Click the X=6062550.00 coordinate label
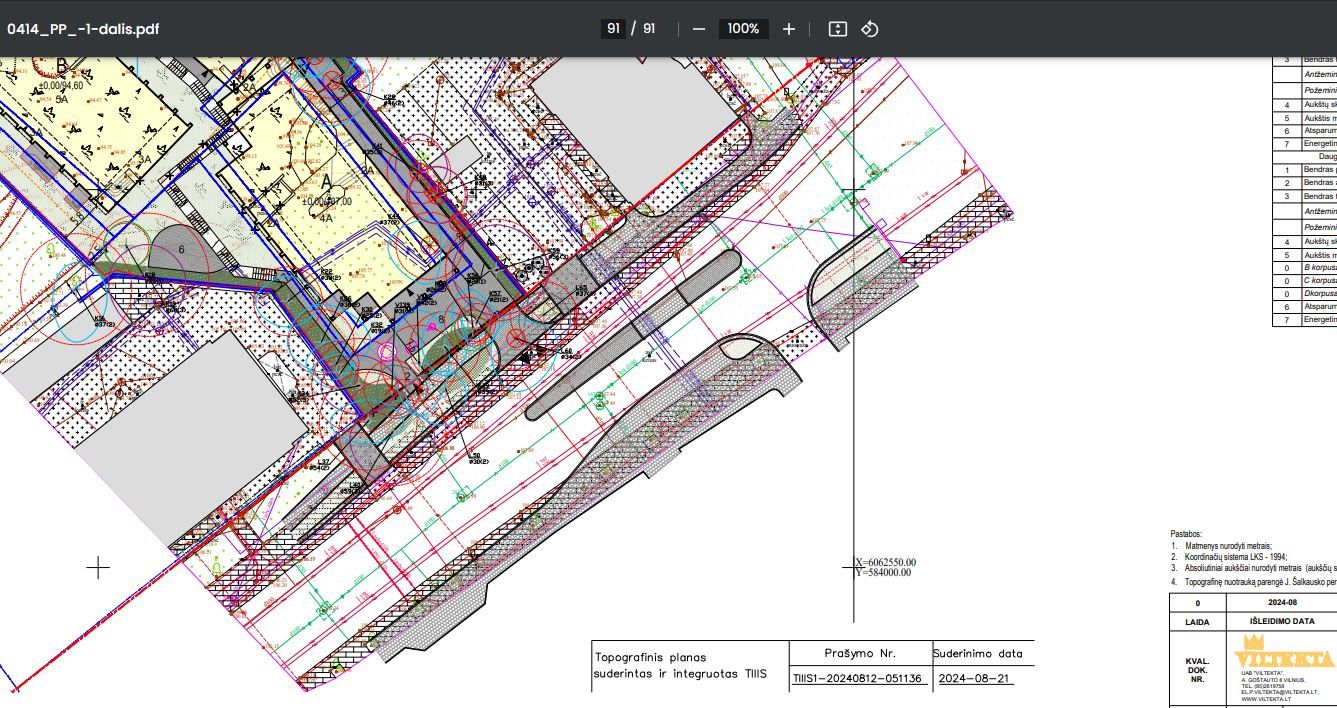This screenshot has width=1337, height=708. tap(885, 563)
